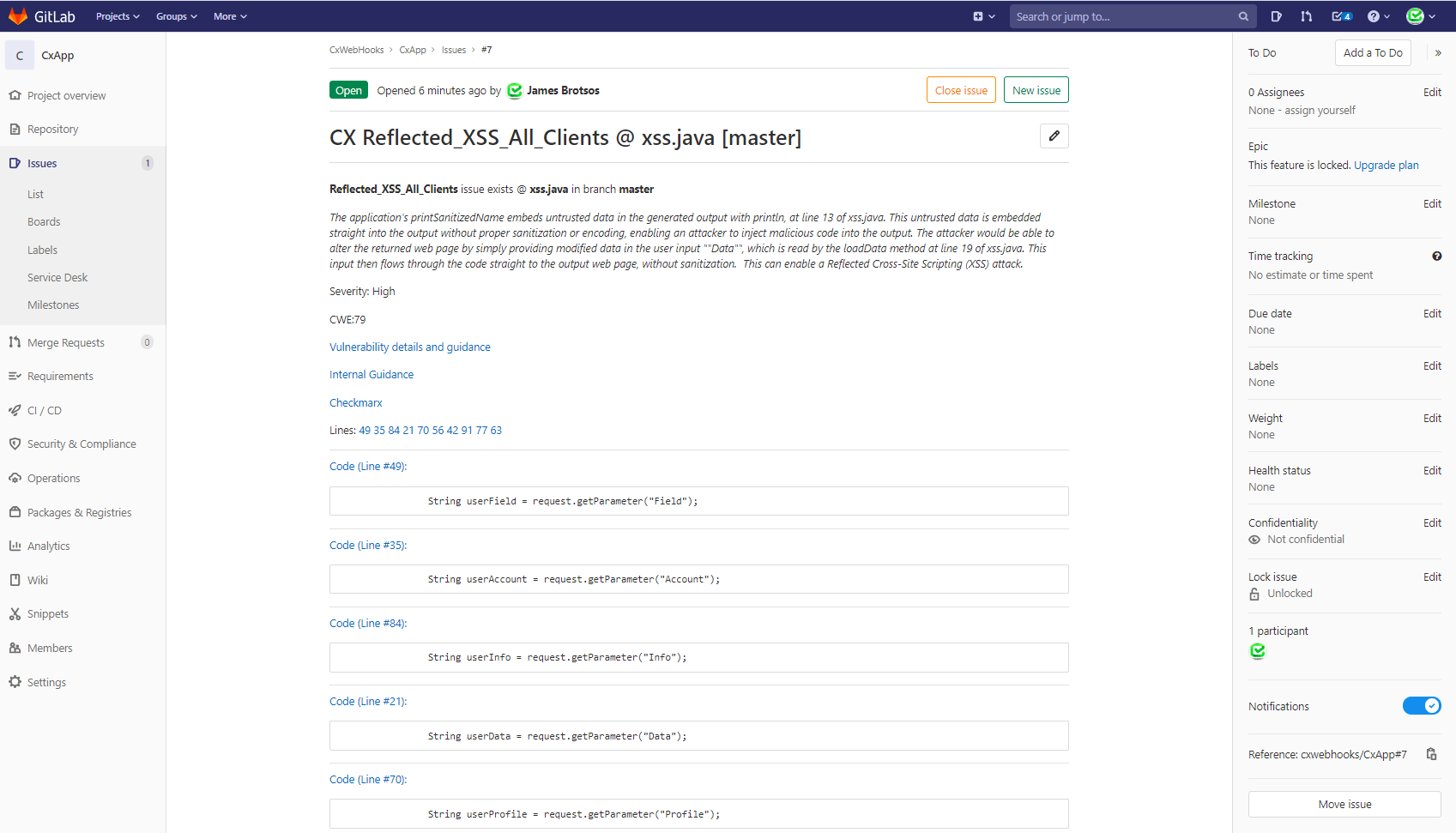The height and width of the screenshot is (833, 1456).
Task: Expand the Projects dropdown menu
Action: point(117,15)
